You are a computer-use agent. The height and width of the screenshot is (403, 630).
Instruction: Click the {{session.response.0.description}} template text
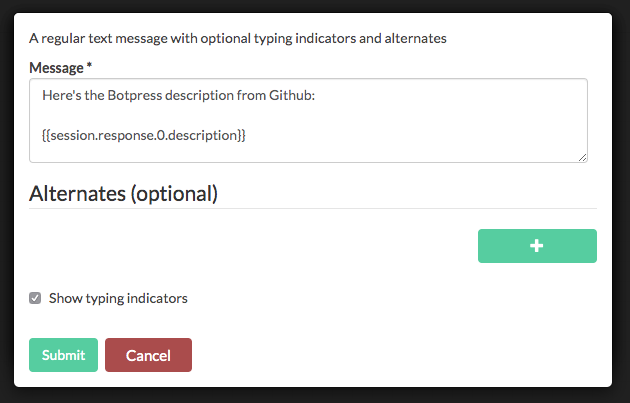(x=143, y=134)
